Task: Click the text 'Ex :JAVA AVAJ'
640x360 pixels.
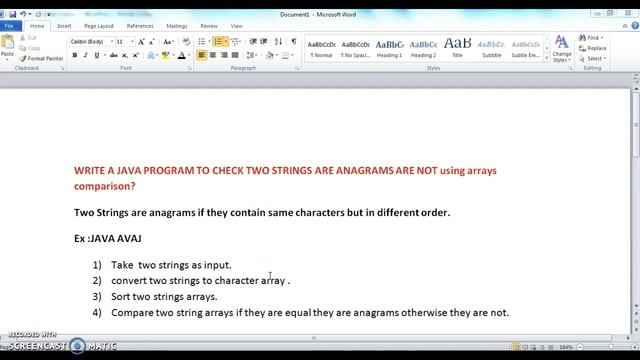Action: 108,238
